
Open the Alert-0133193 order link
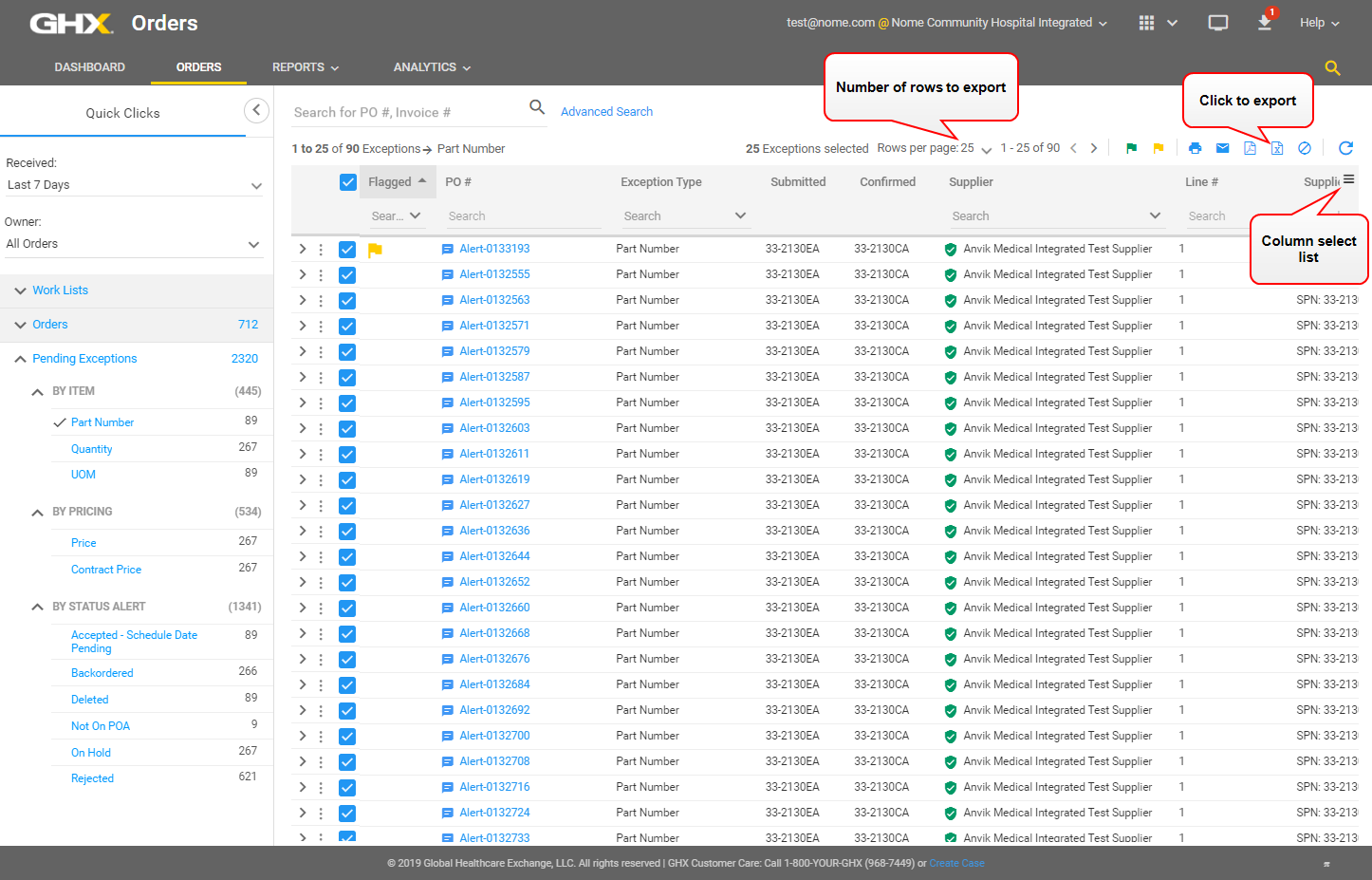494,249
